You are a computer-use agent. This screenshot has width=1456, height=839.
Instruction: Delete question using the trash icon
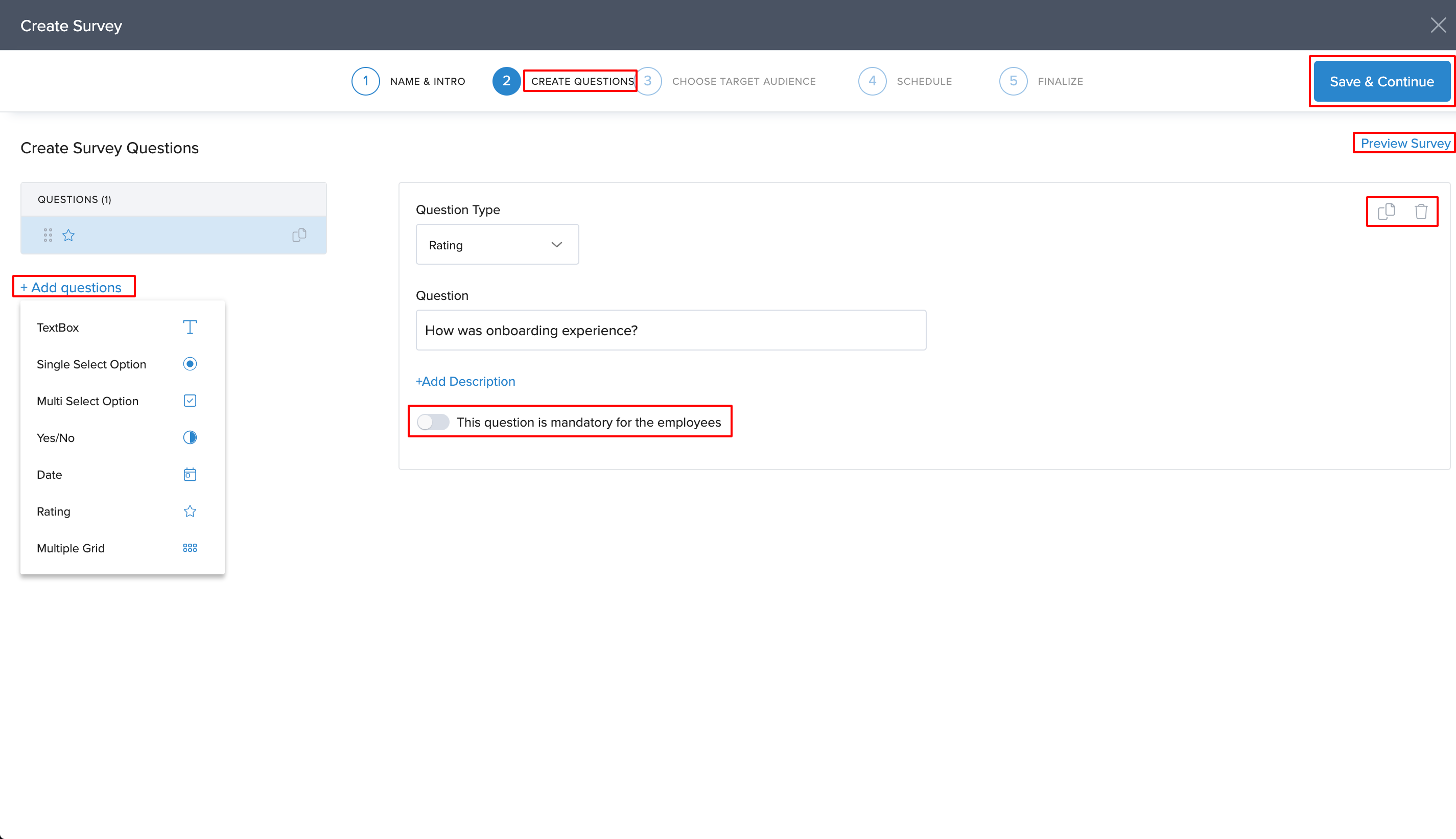1420,212
